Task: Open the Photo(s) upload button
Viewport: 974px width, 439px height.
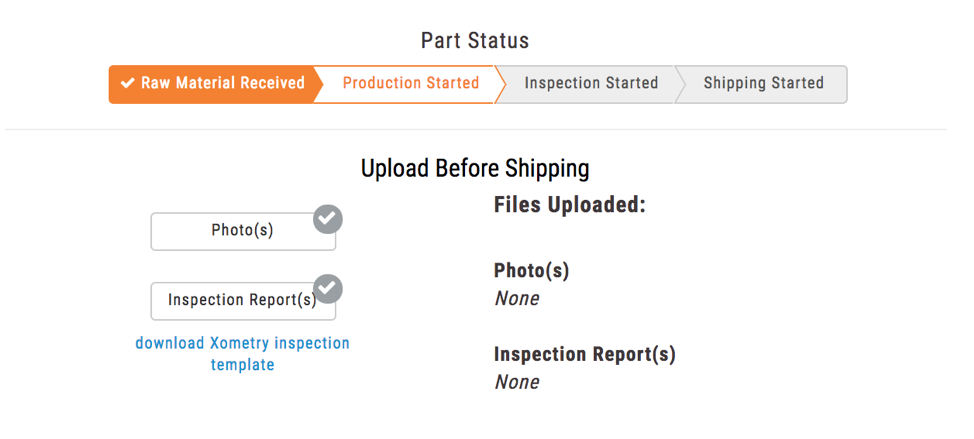Action: coord(243,231)
